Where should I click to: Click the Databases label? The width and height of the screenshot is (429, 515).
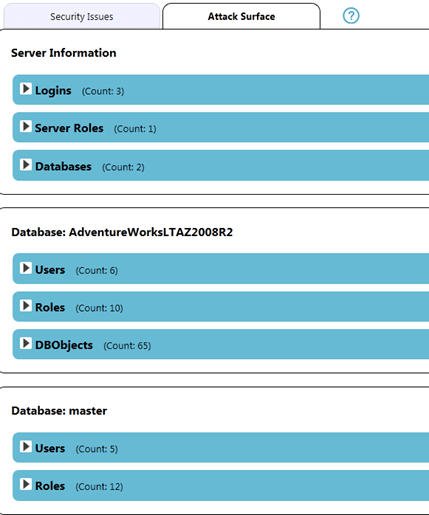tap(63, 166)
